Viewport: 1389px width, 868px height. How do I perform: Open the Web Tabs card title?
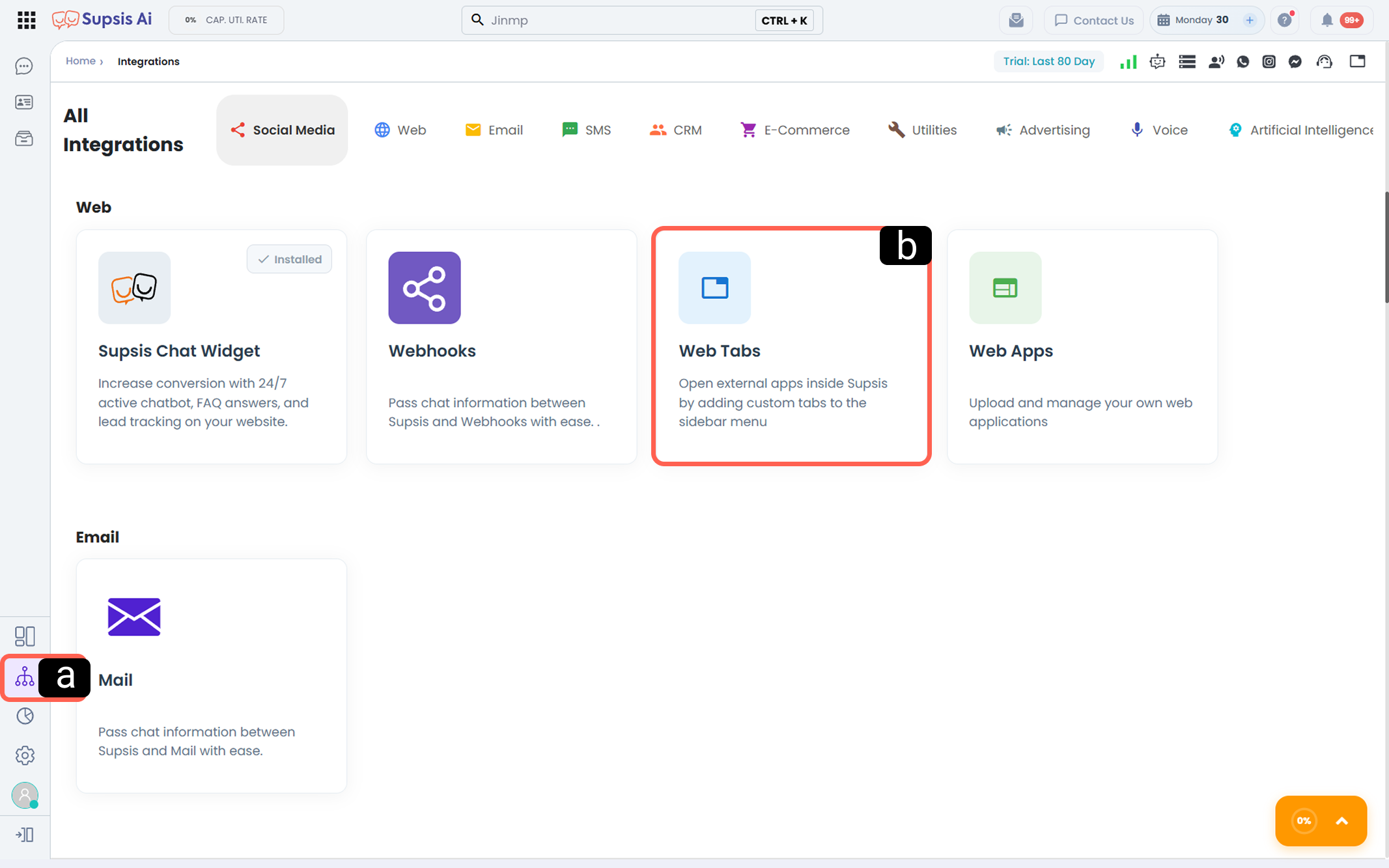tap(720, 351)
